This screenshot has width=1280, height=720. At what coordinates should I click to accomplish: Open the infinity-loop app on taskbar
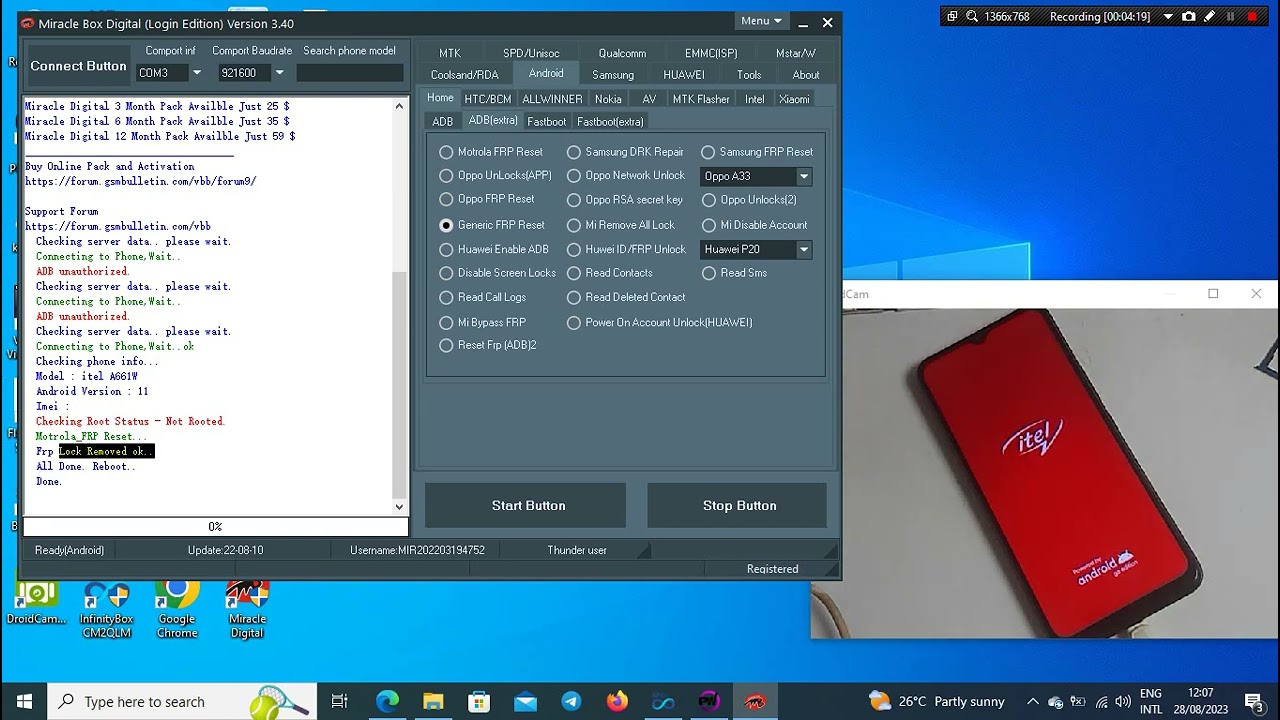click(663, 701)
